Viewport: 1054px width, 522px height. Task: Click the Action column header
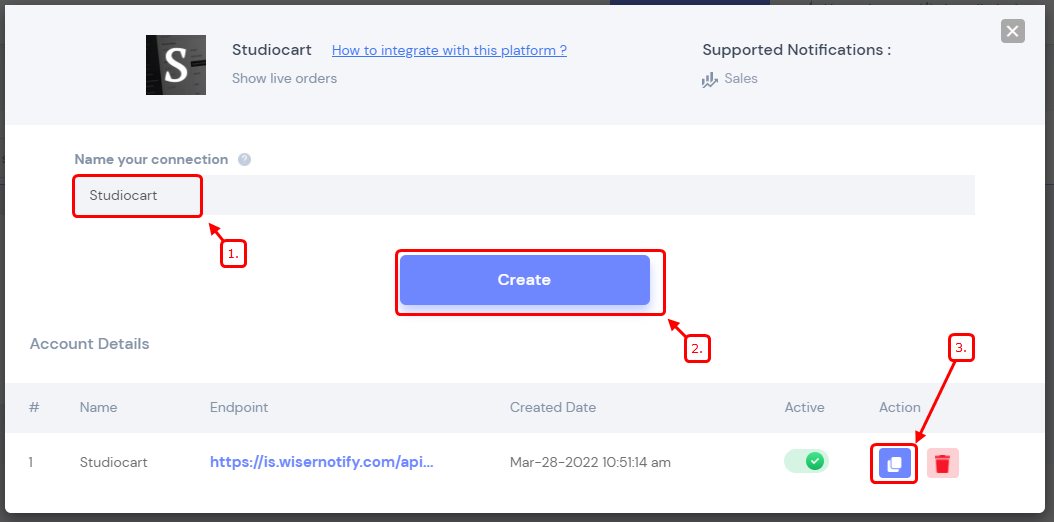point(899,407)
